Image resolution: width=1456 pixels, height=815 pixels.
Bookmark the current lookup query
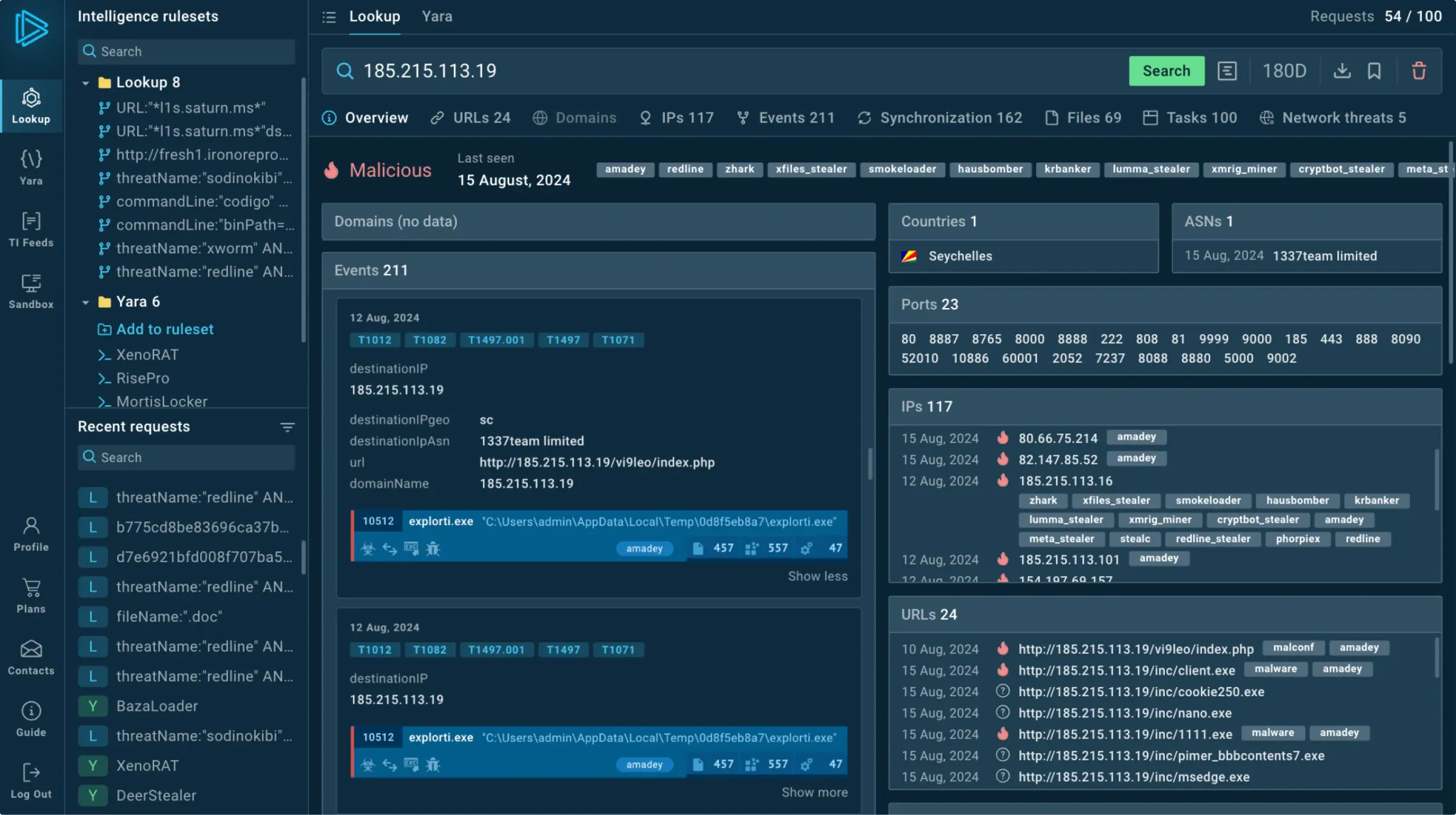1374,71
